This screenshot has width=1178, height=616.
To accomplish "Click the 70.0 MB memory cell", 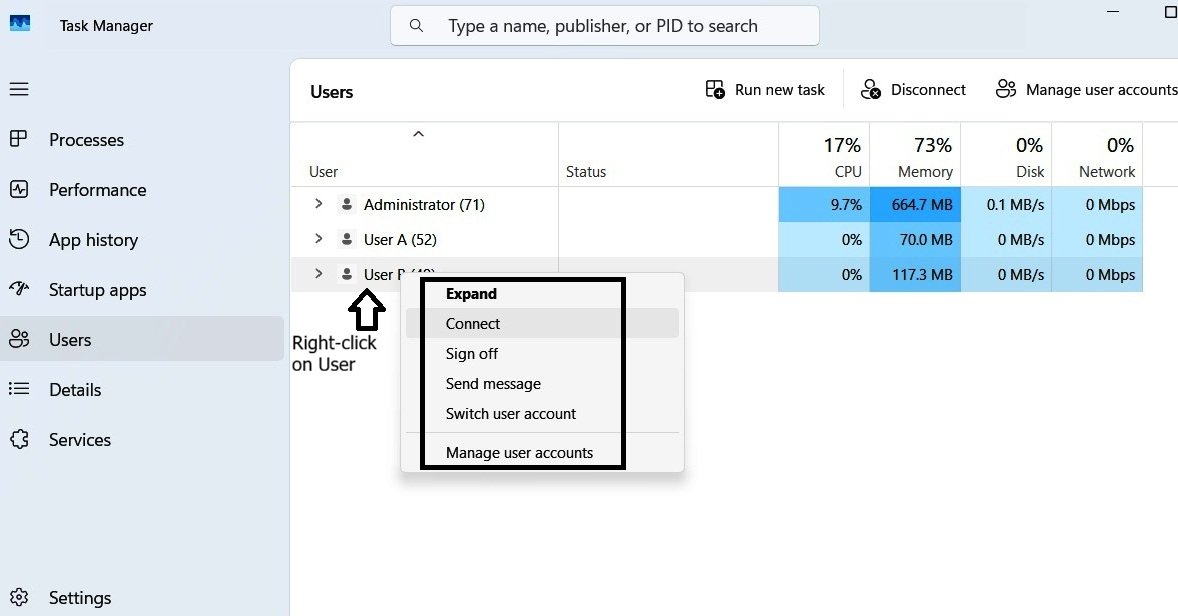I will coord(915,240).
